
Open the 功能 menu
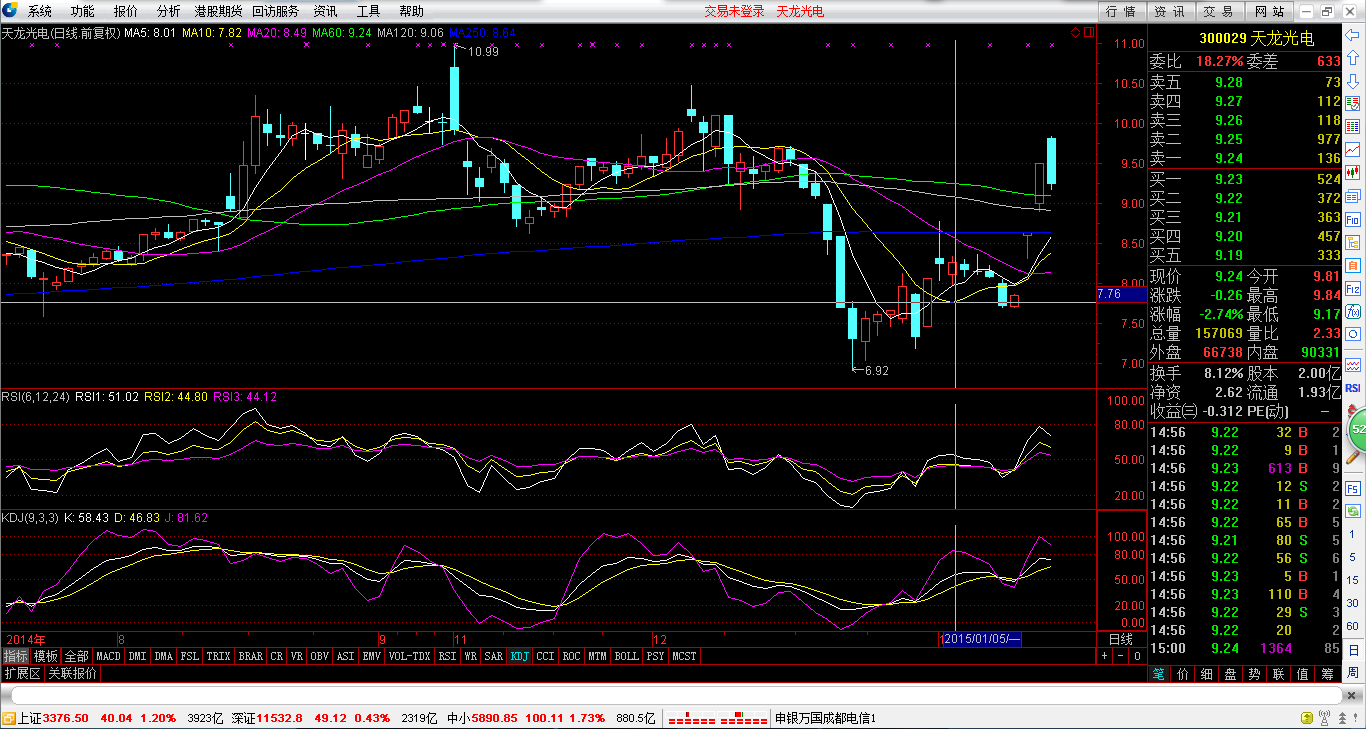pyautogui.click(x=82, y=11)
